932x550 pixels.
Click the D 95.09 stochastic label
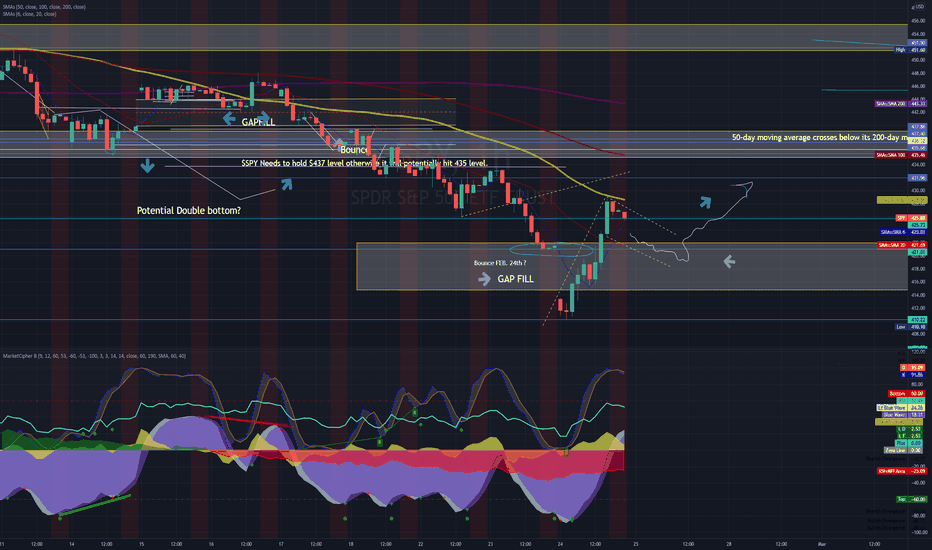[912, 367]
